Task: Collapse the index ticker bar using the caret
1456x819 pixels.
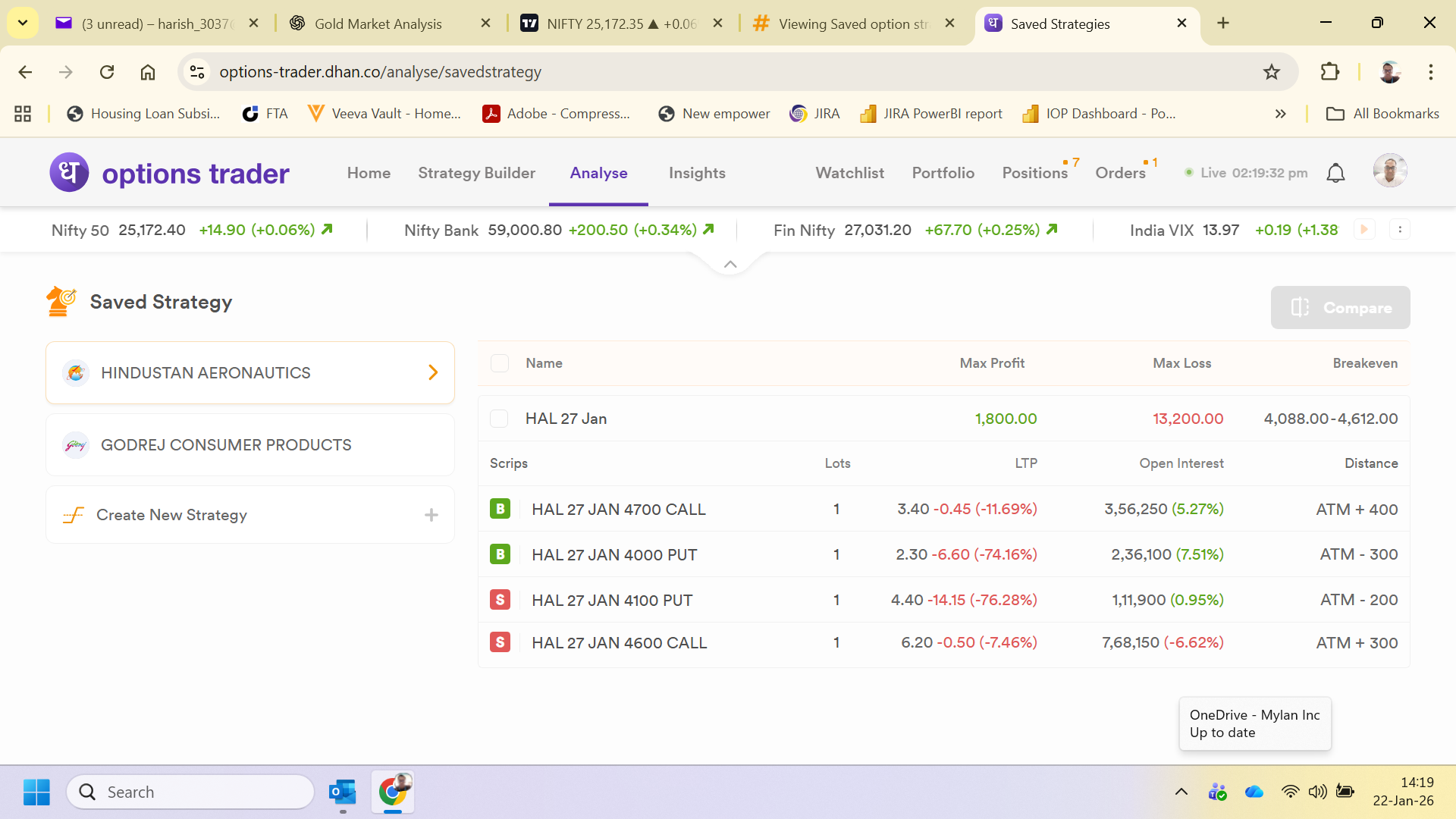Action: 730,264
